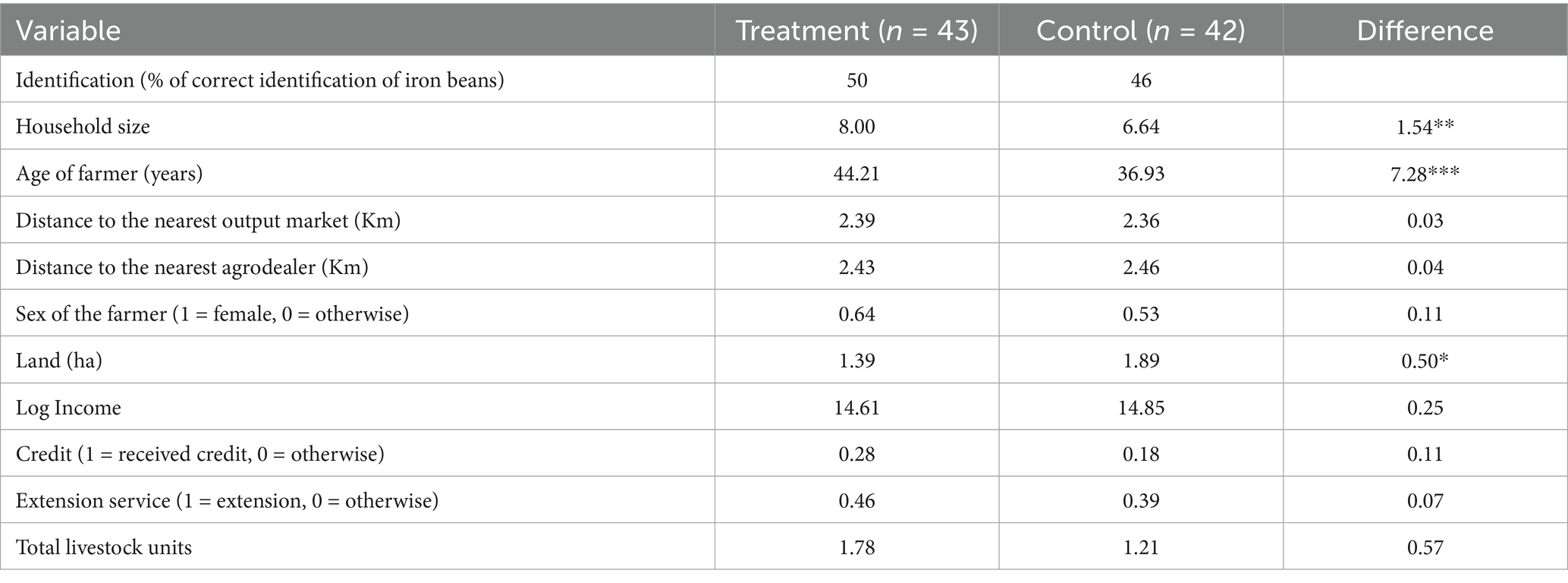Select Distance to the nearest output market label
The height and width of the screenshot is (583, 1568).
point(208,221)
